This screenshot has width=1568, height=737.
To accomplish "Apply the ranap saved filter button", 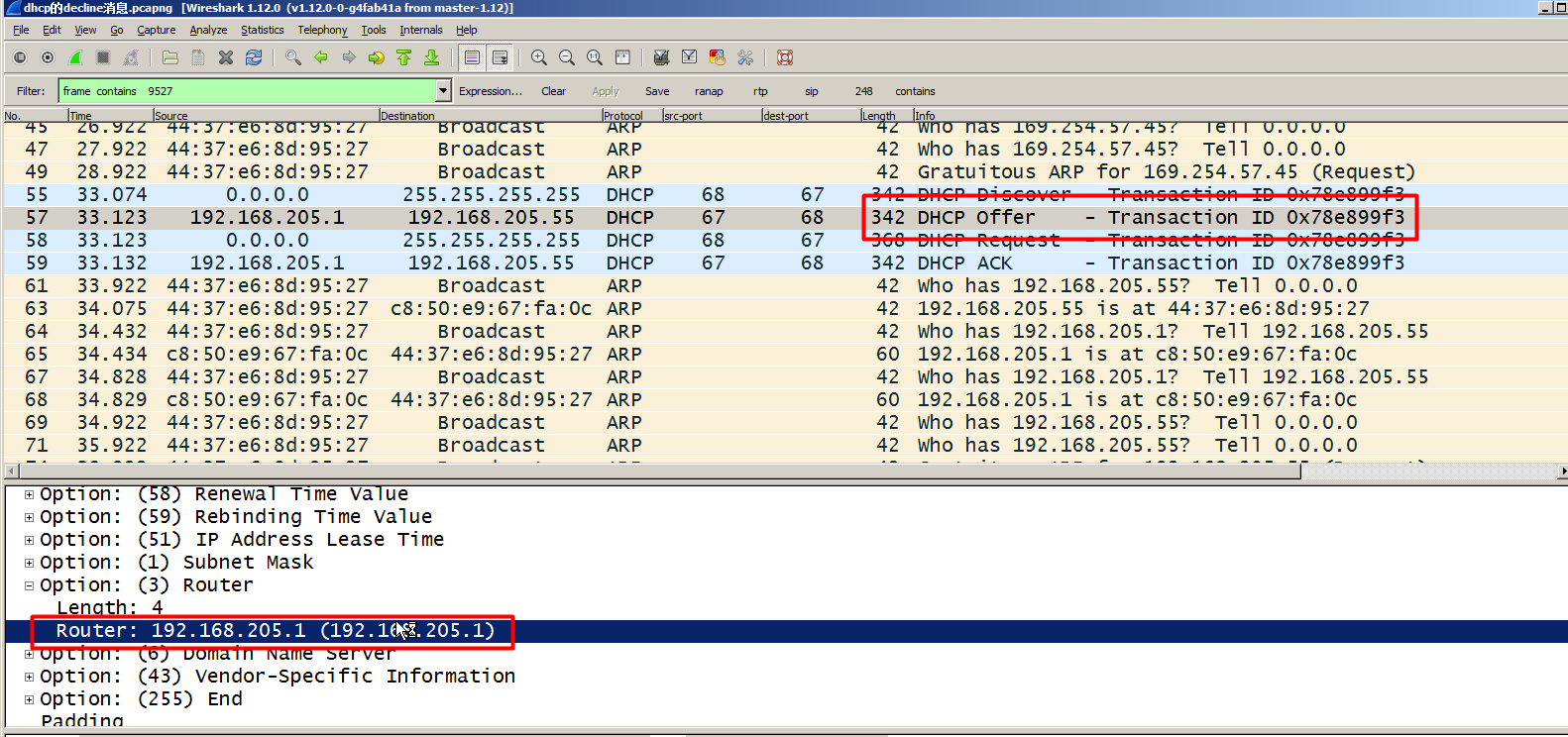I will [709, 91].
